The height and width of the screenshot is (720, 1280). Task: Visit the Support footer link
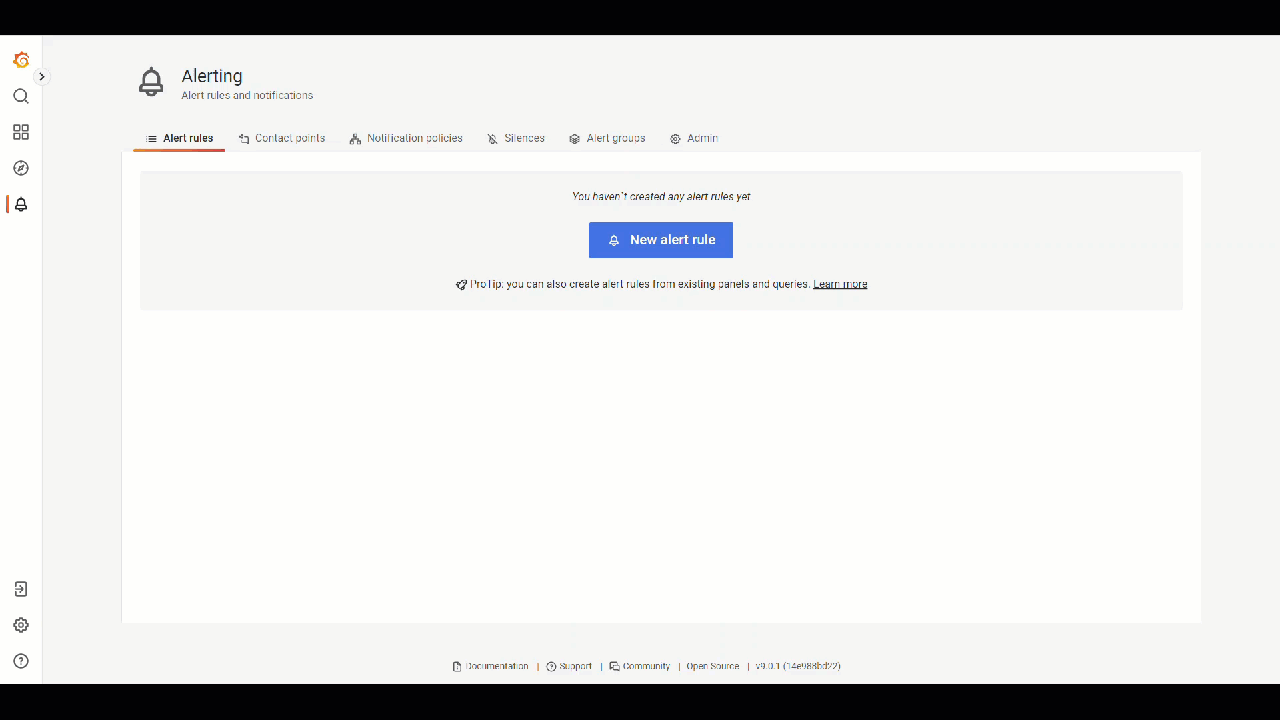click(x=569, y=666)
